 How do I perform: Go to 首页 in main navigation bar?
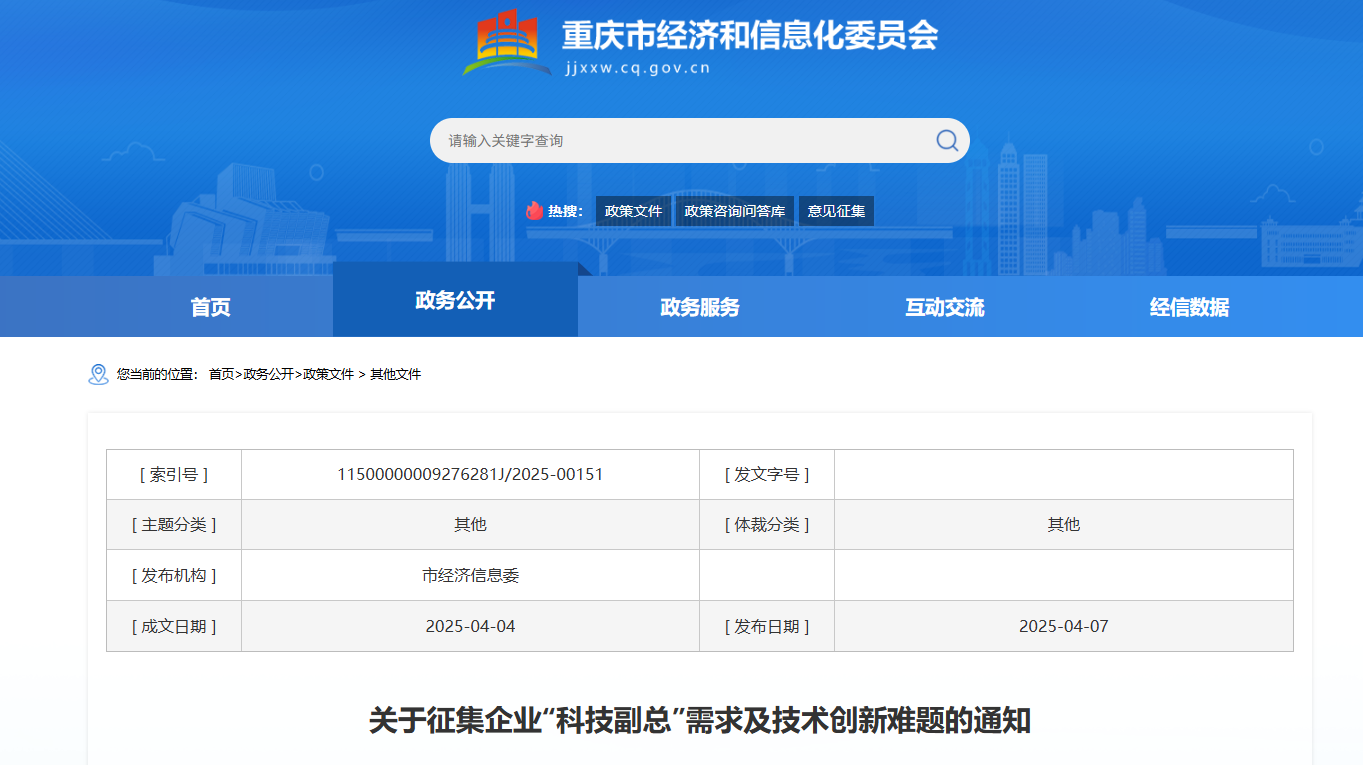210,307
